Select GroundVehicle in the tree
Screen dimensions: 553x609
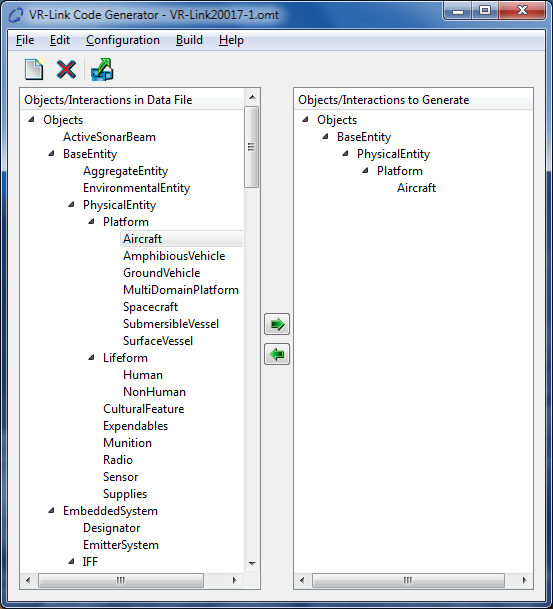click(162, 273)
